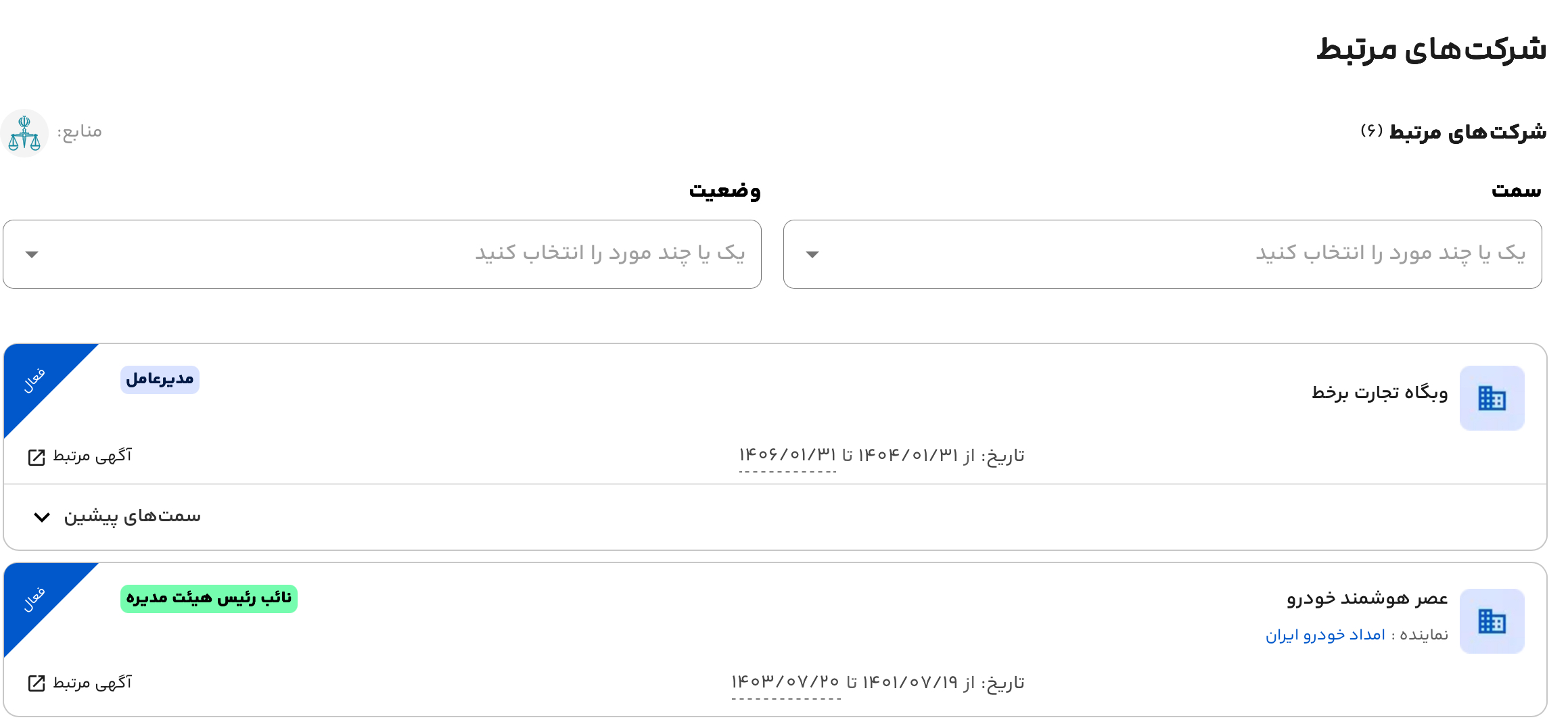The height and width of the screenshot is (724, 1568).
Task: Click the arrow of the سمت dropdown
Action: 812,255
